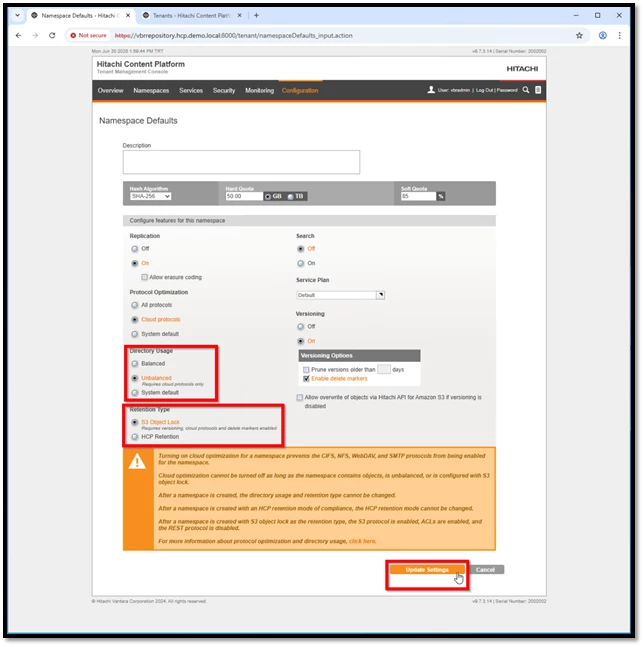
Task: Select TB unit for Hard Quota
Action: pyautogui.click(x=290, y=197)
